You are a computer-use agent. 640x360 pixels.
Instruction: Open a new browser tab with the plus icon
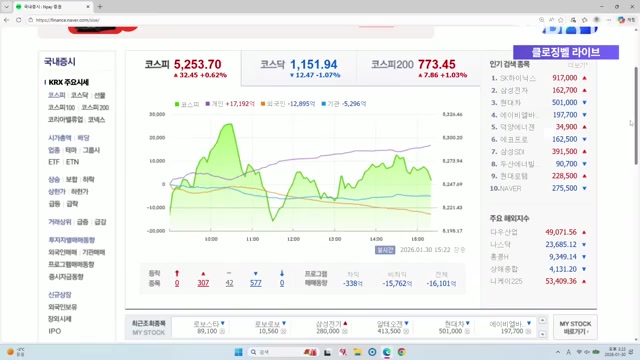click(100, 7)
